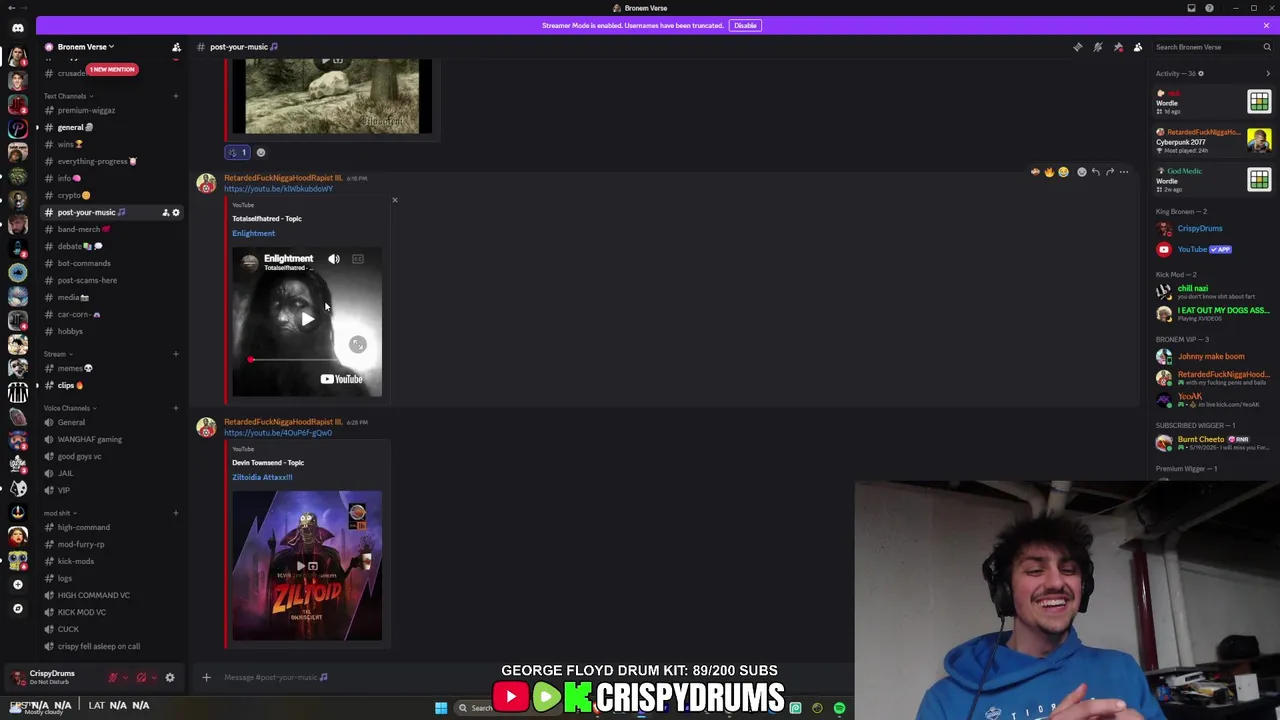Viewport: 1280px width, 720px height.
Task: Create channel plus next to Text Channels
Action: tap(175, 96)
